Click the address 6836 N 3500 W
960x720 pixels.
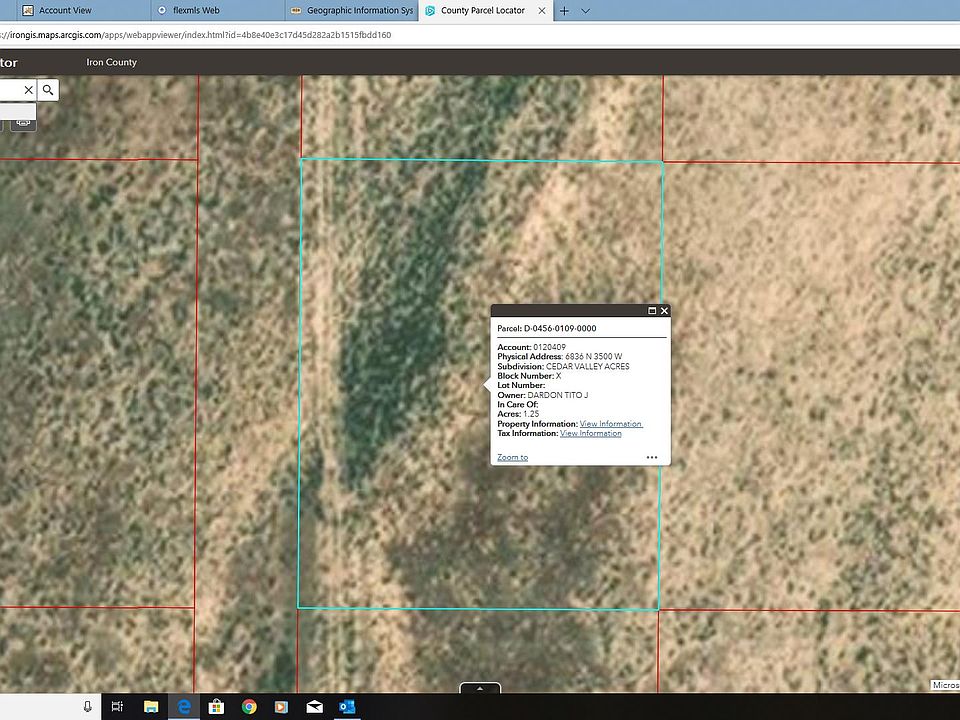pyautogui.click(x=593, y=356)
